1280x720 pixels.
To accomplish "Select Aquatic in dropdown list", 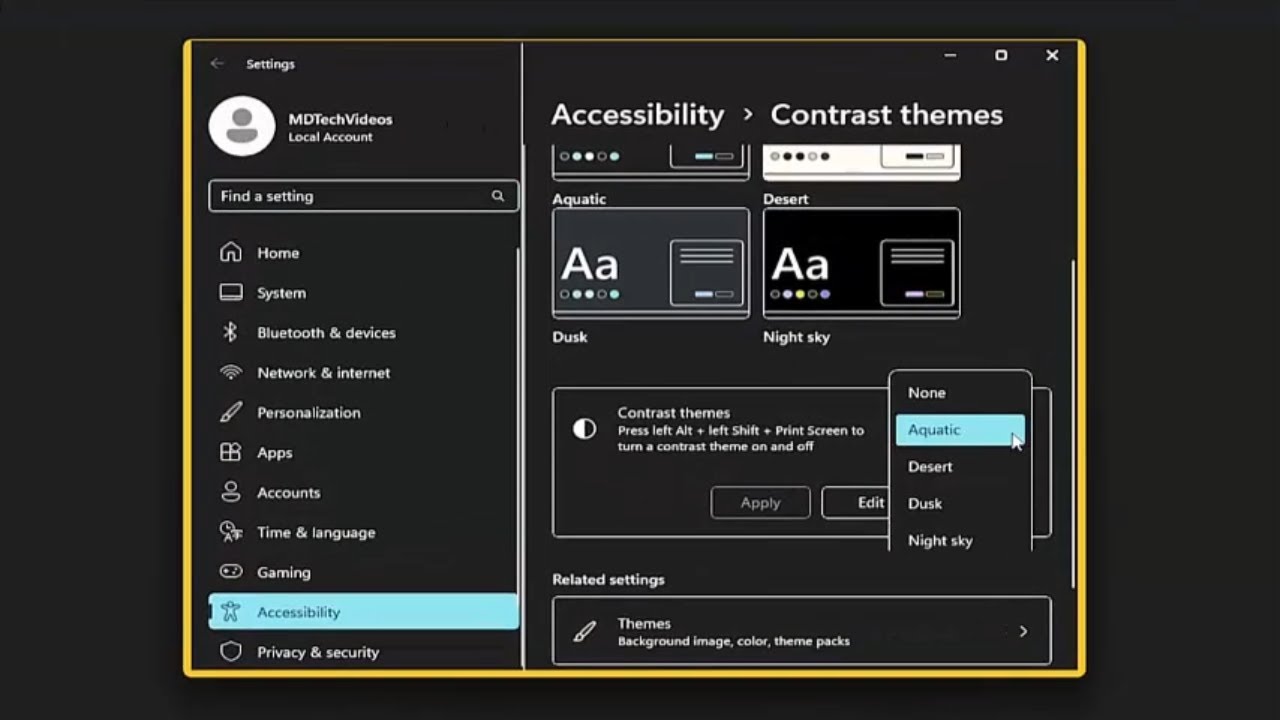I will point(960,430).
